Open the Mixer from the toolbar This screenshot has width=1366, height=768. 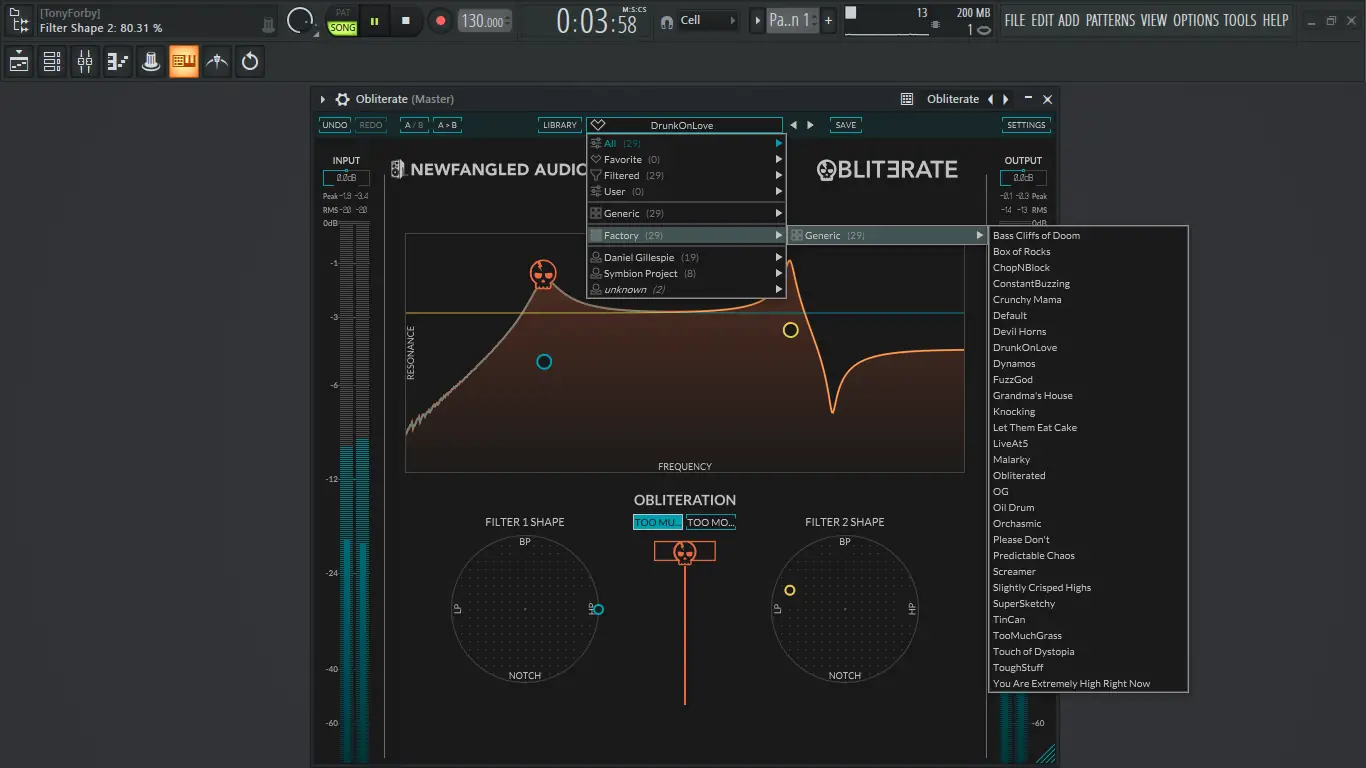(85, 62)
